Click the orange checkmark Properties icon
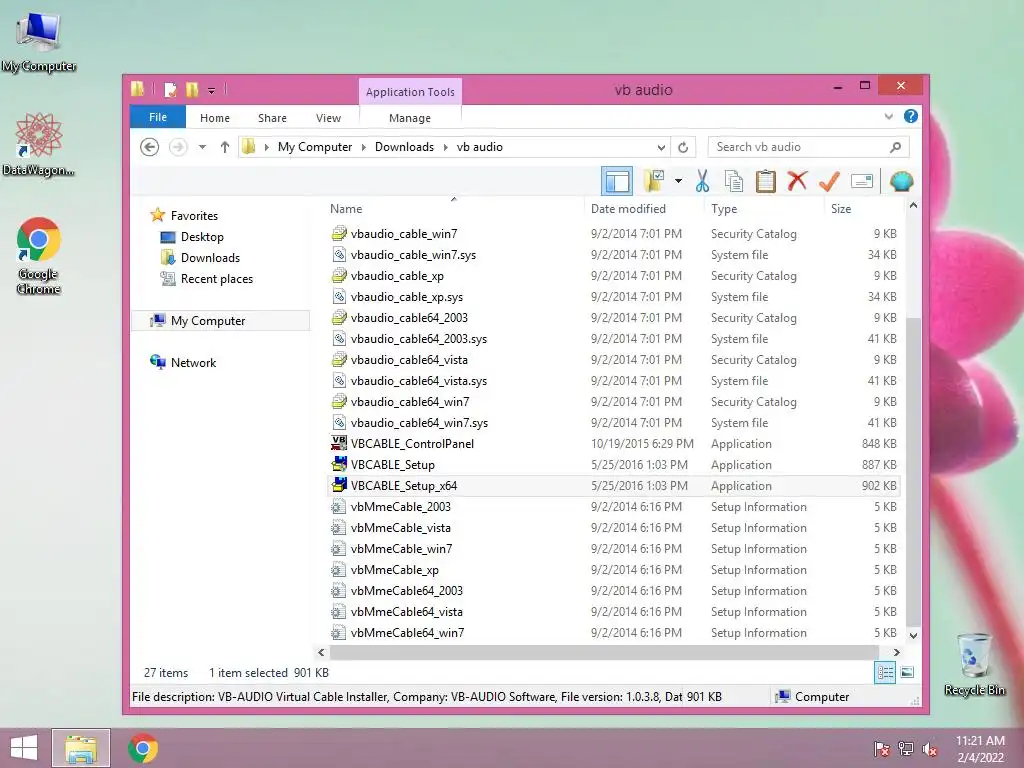Viewport: 1024px width, 768px height. [829, 181]
